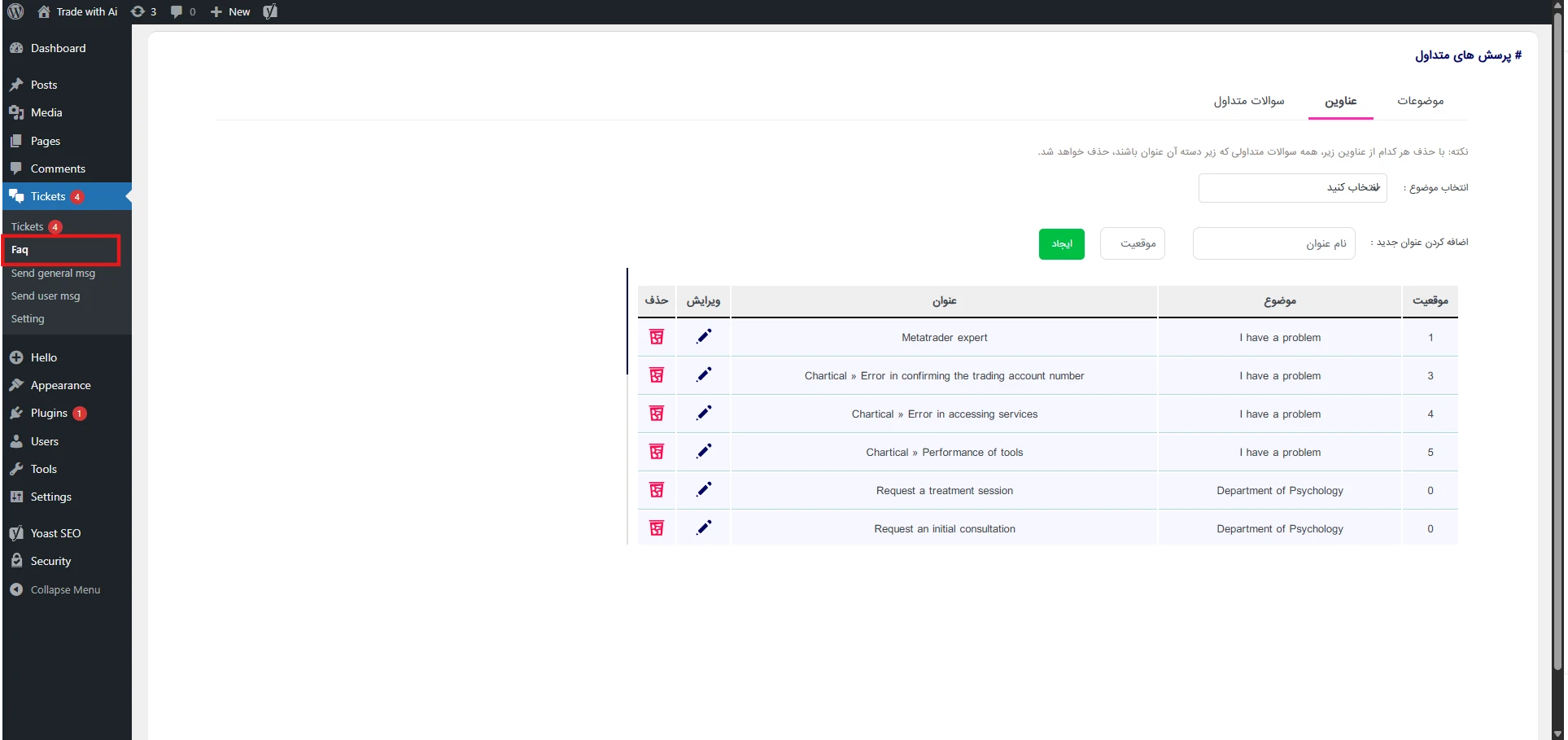This screenshot has width=1568, height=740.
Task: Open the comments bubble in admin bar
Action: coord(183,11)
